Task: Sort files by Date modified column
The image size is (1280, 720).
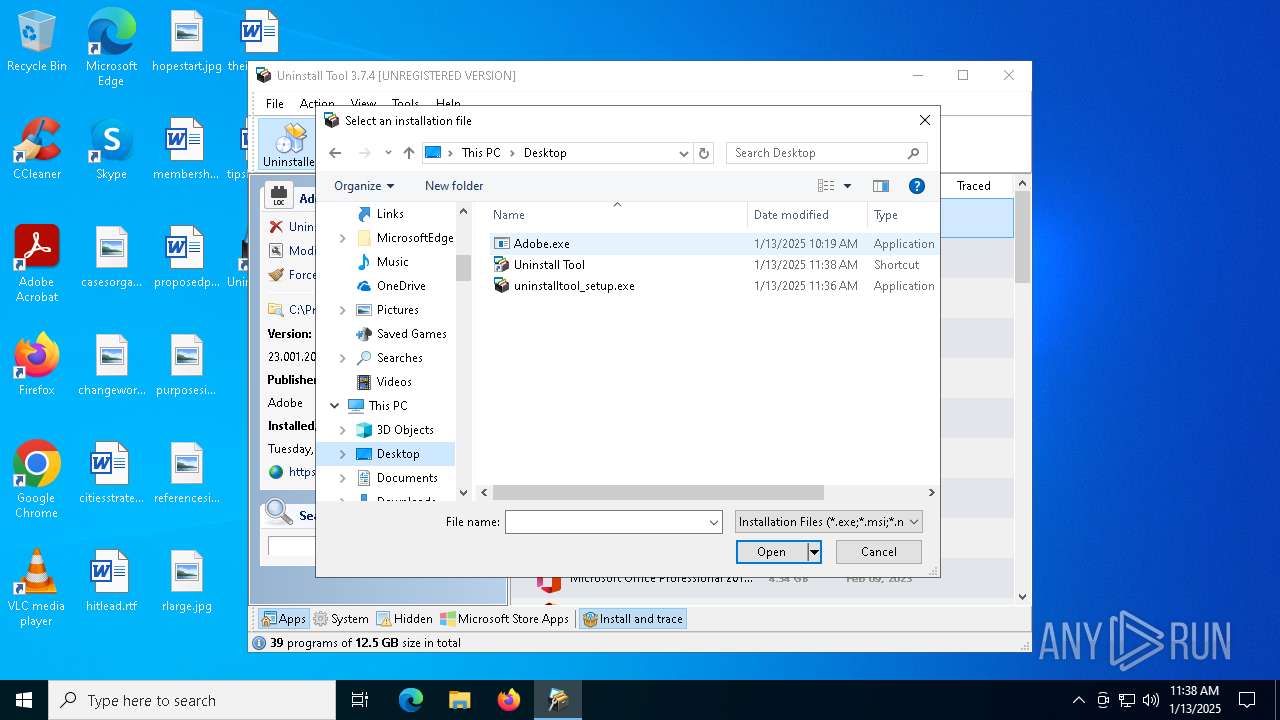Action: pyautogui.click(x=807, y=215)
